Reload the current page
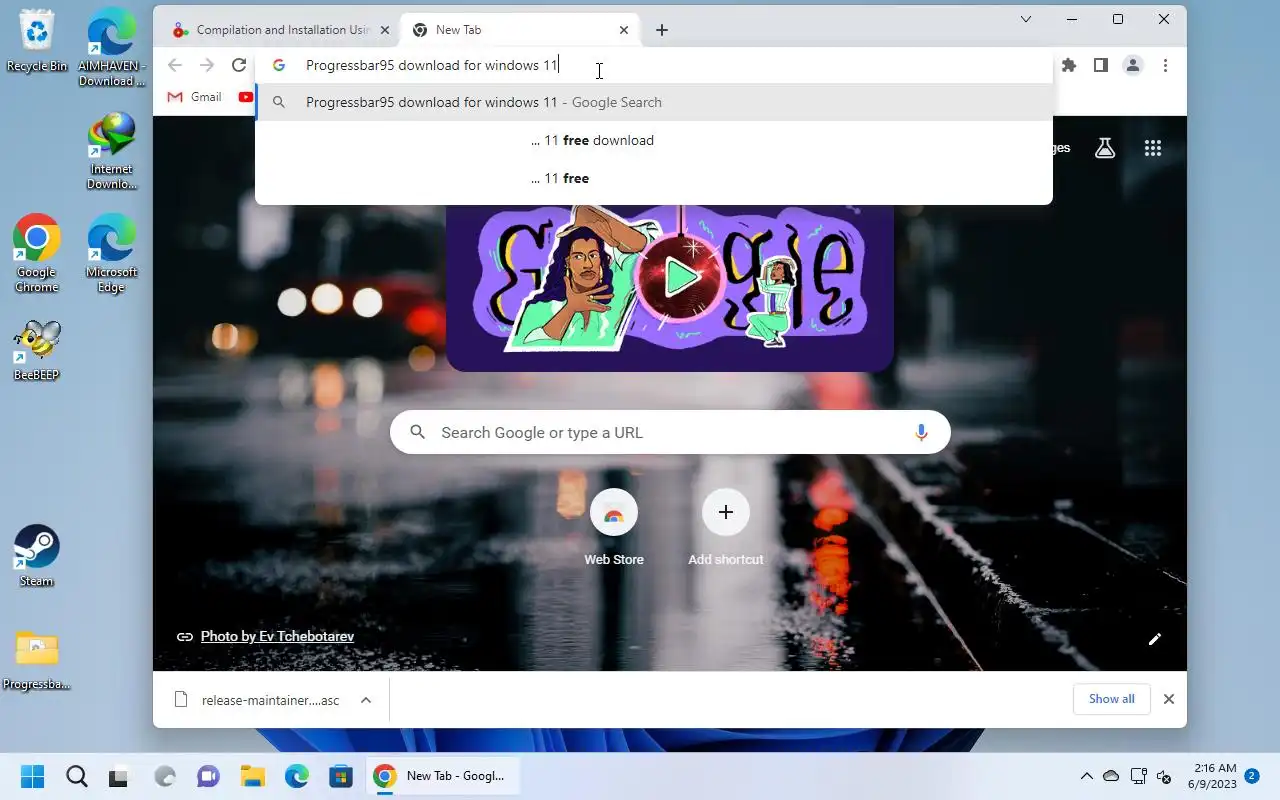The width and height of the screenshot is (1280, 800). [239, 65]
